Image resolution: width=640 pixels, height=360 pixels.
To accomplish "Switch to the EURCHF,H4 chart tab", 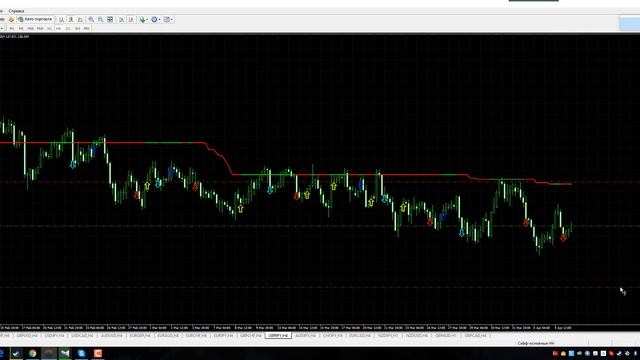I will click(x=196, y=336).
